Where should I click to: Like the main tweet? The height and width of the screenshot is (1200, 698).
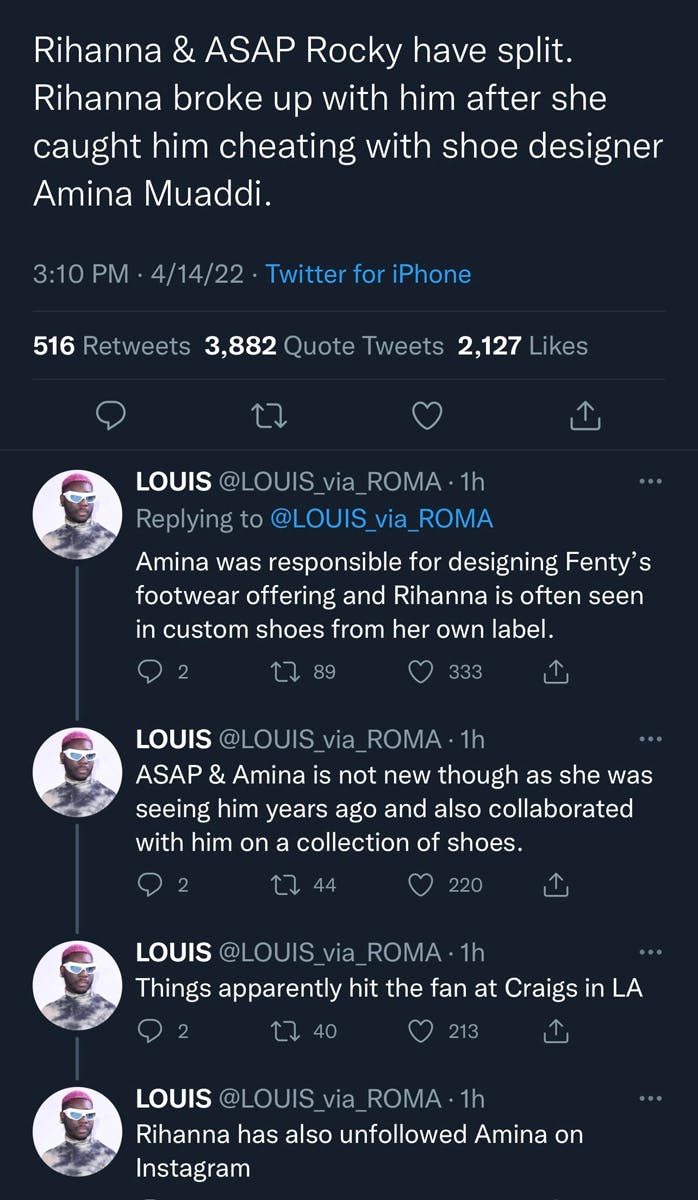(x=428, y=415)
